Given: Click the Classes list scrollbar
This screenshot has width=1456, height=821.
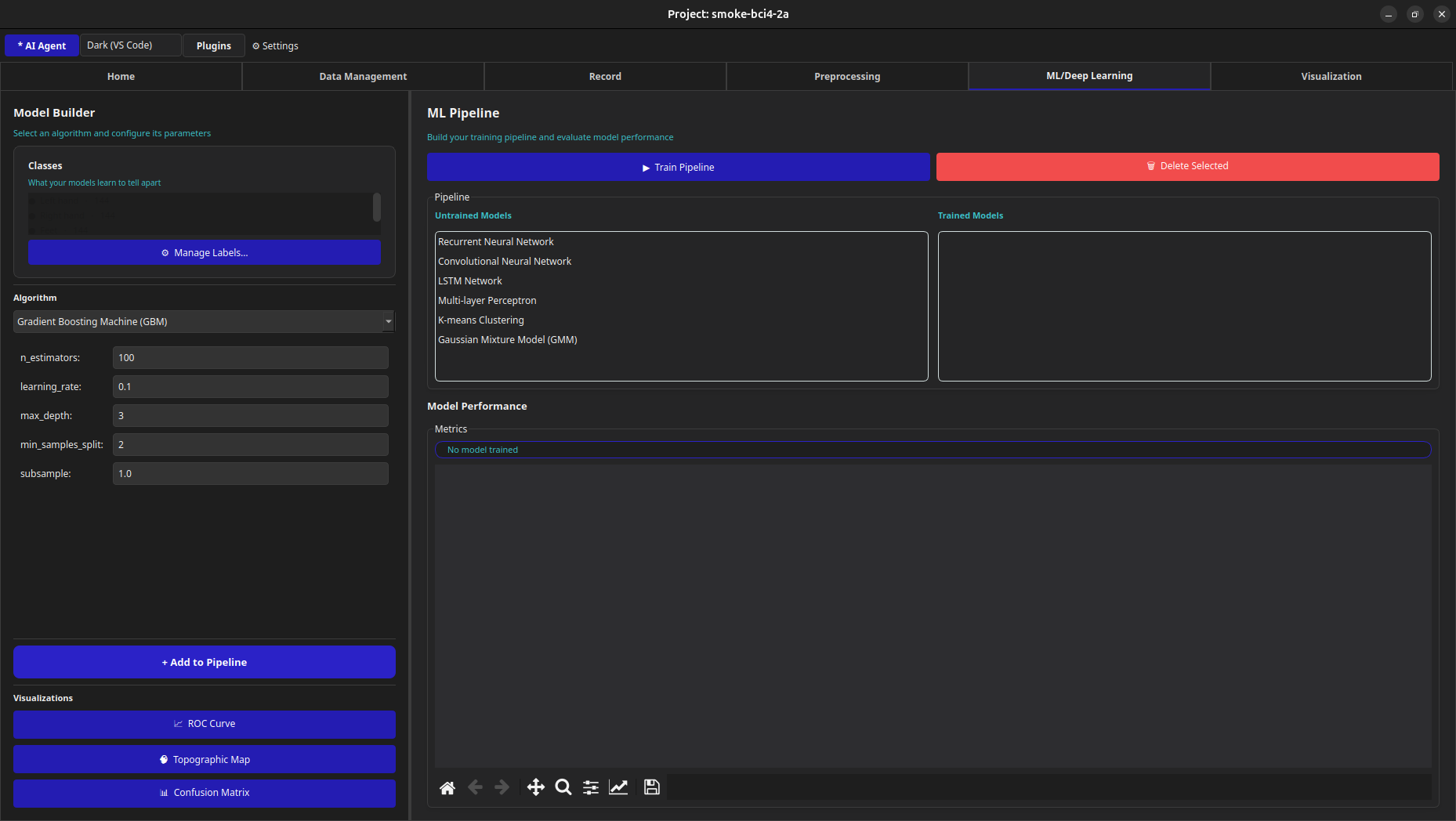Looking at the screenshot, I should point(377,208).
